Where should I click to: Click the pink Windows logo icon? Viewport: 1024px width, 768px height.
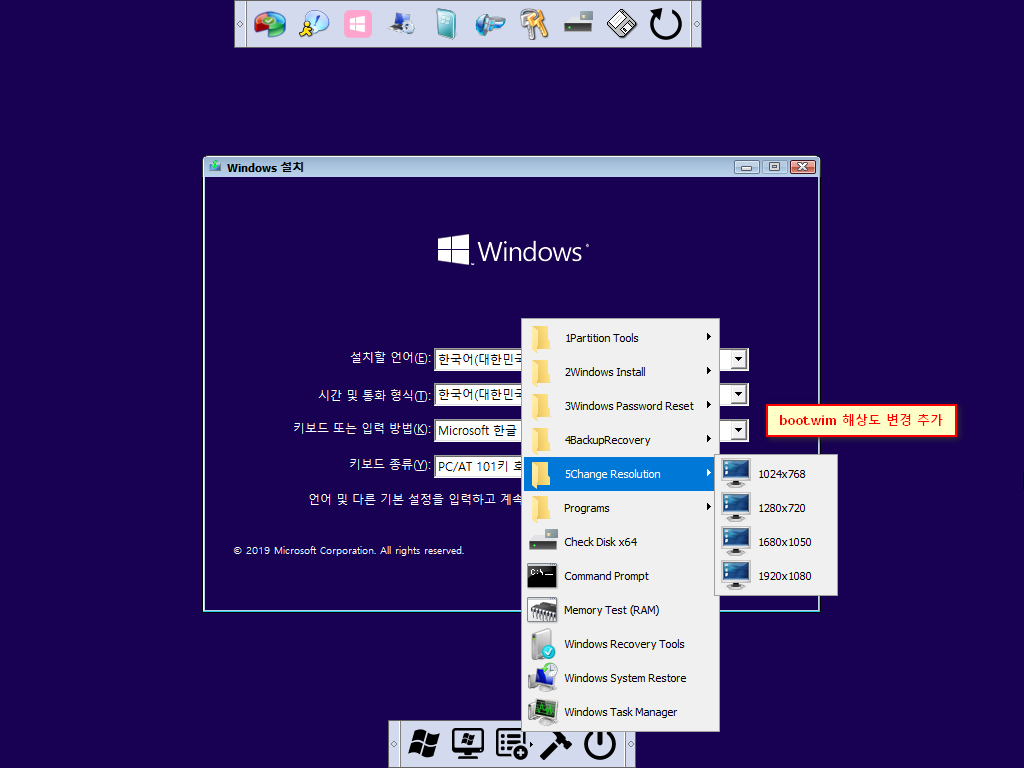point(358,25)
